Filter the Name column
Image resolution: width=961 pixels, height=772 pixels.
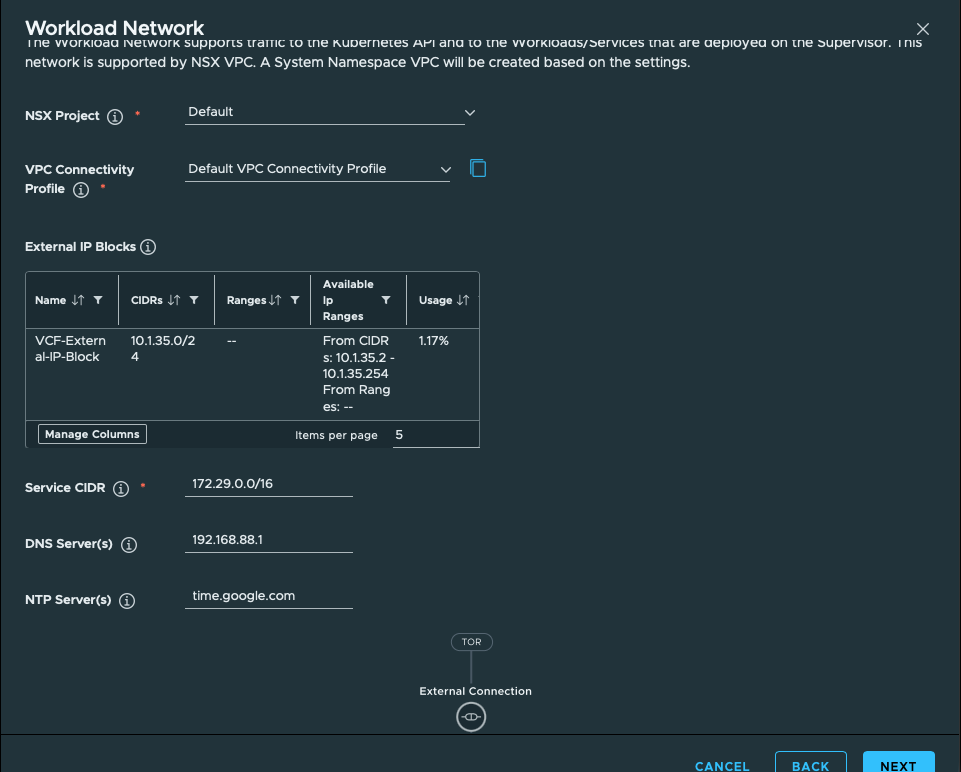(98, 300)
